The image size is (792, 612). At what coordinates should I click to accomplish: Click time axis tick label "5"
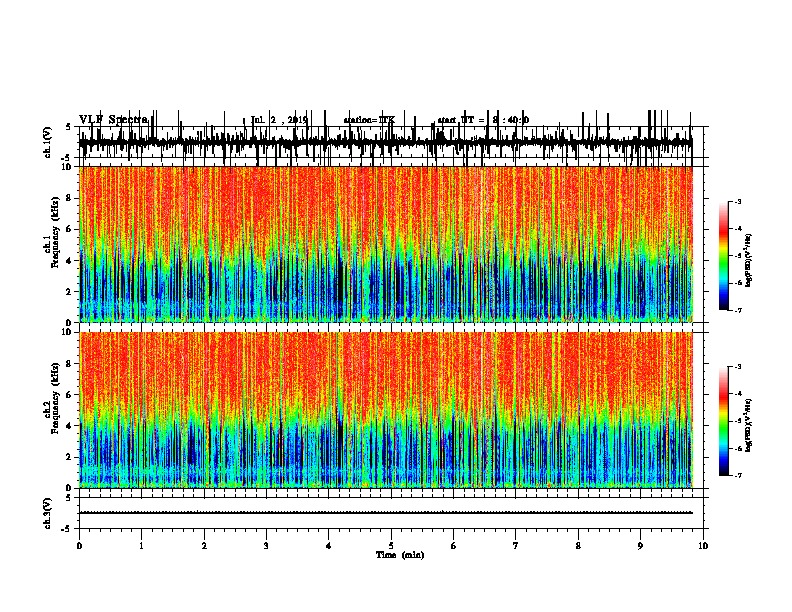pos(391,546)
